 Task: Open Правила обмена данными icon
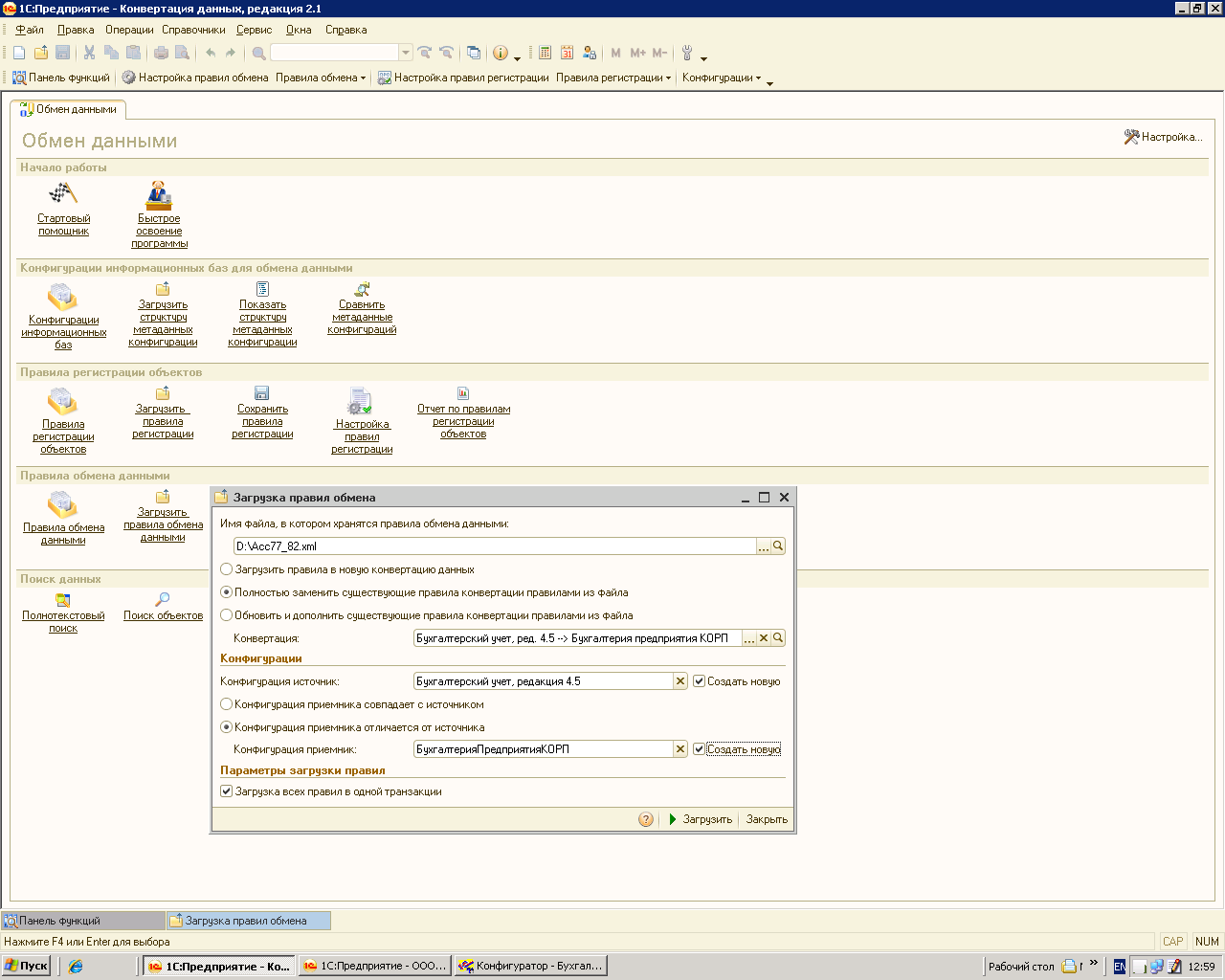tap(62, 503)
